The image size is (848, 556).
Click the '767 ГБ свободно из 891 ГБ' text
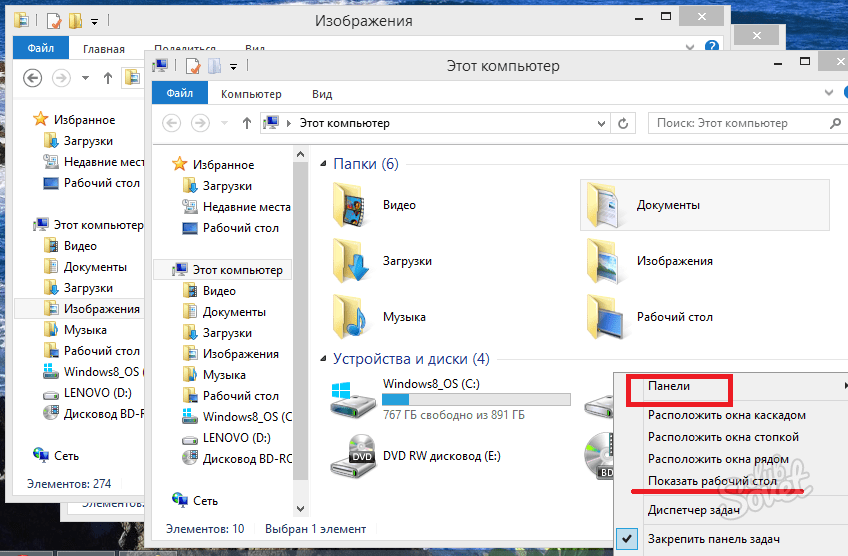[453, 415]
